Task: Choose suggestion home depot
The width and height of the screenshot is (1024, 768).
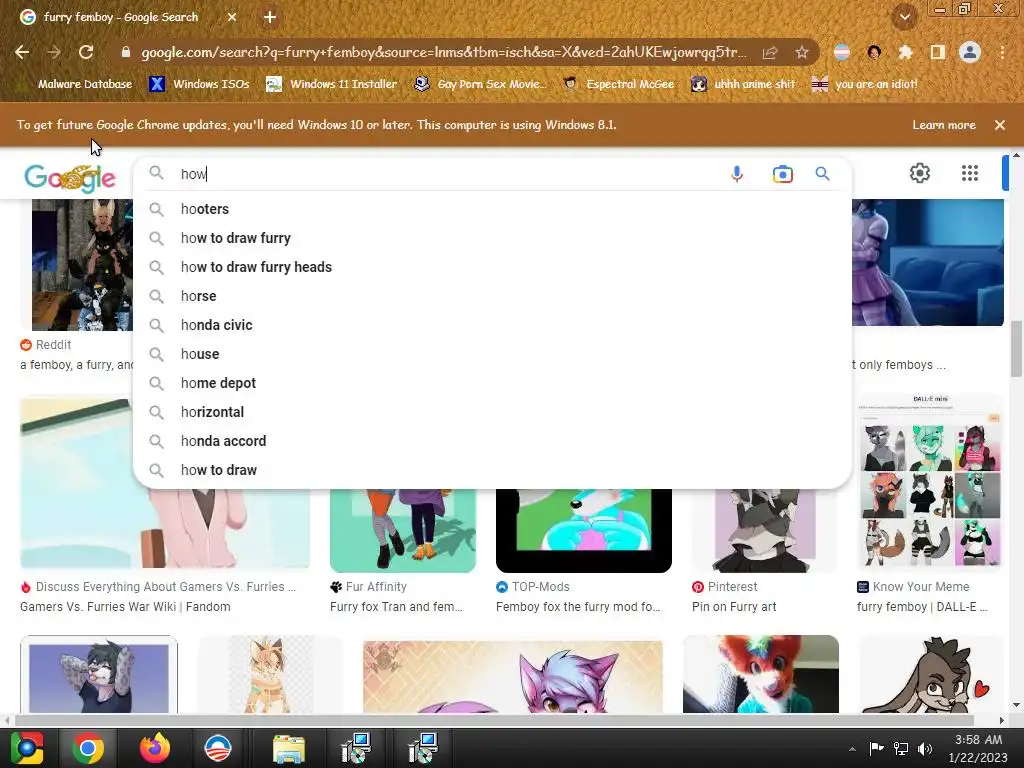Action: pos(492,383)
